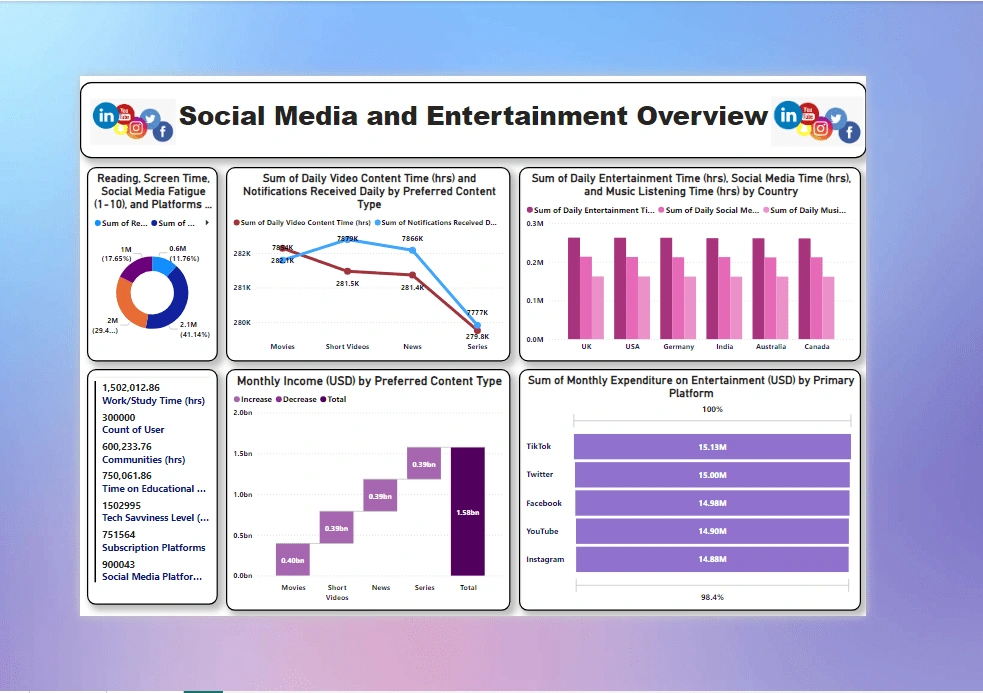Click the Facebook icon left of the title
The image size is (983, 693).
pyautogui.click(x=163, y=132)
